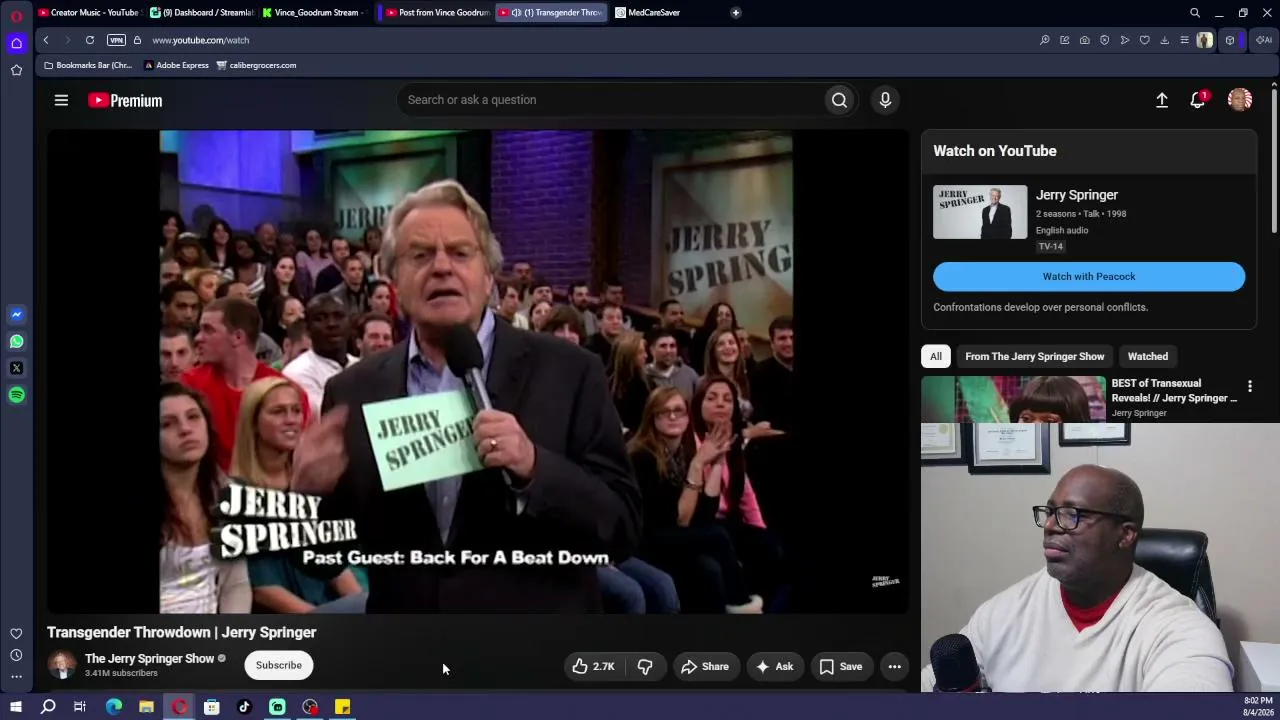The image size is (1280, 720).
Task: Open Microsoft Edge from taskbar
Action: pyautogui.click(x=114, y=707)
